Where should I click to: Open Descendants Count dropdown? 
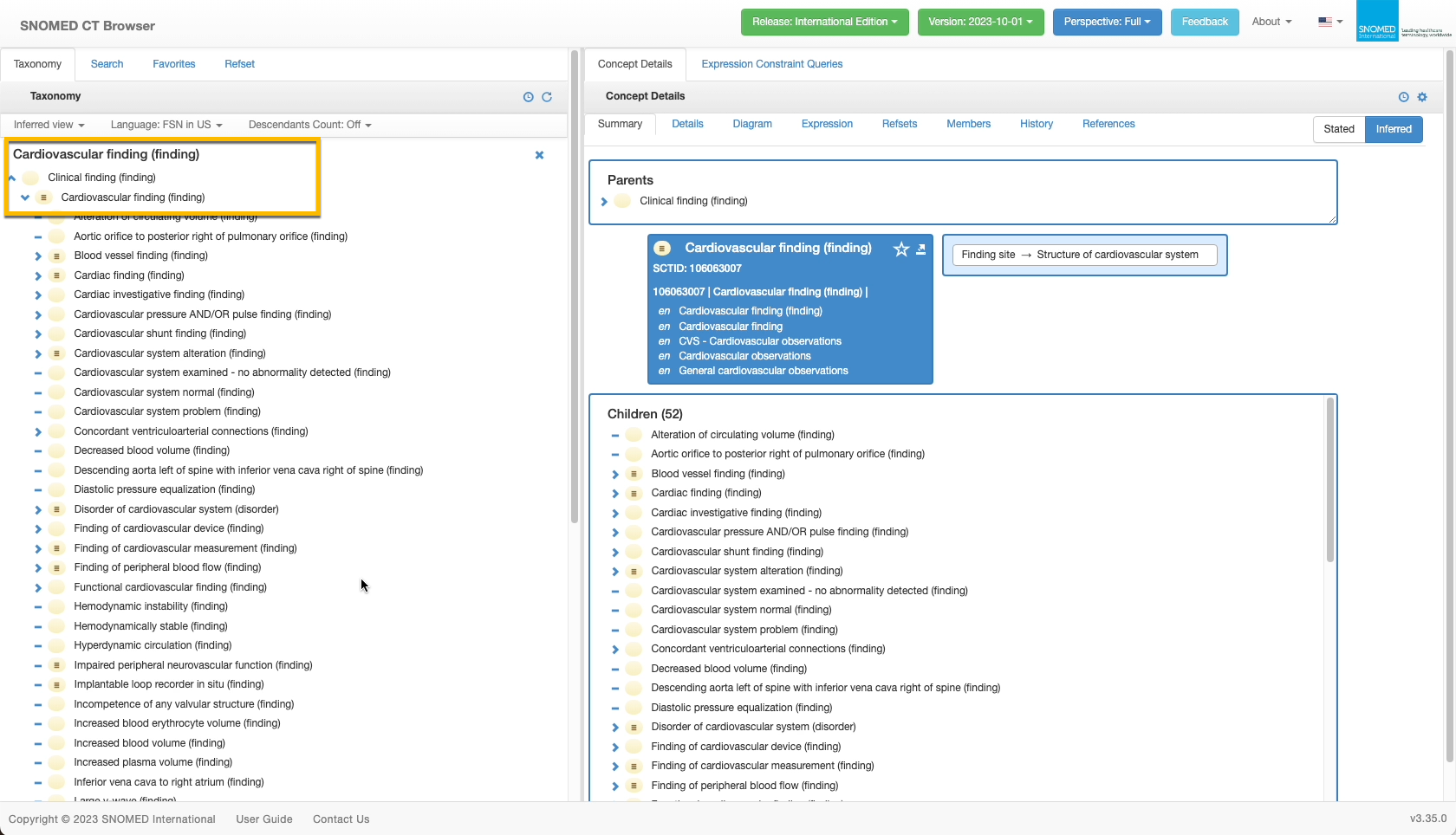[309, 125]
